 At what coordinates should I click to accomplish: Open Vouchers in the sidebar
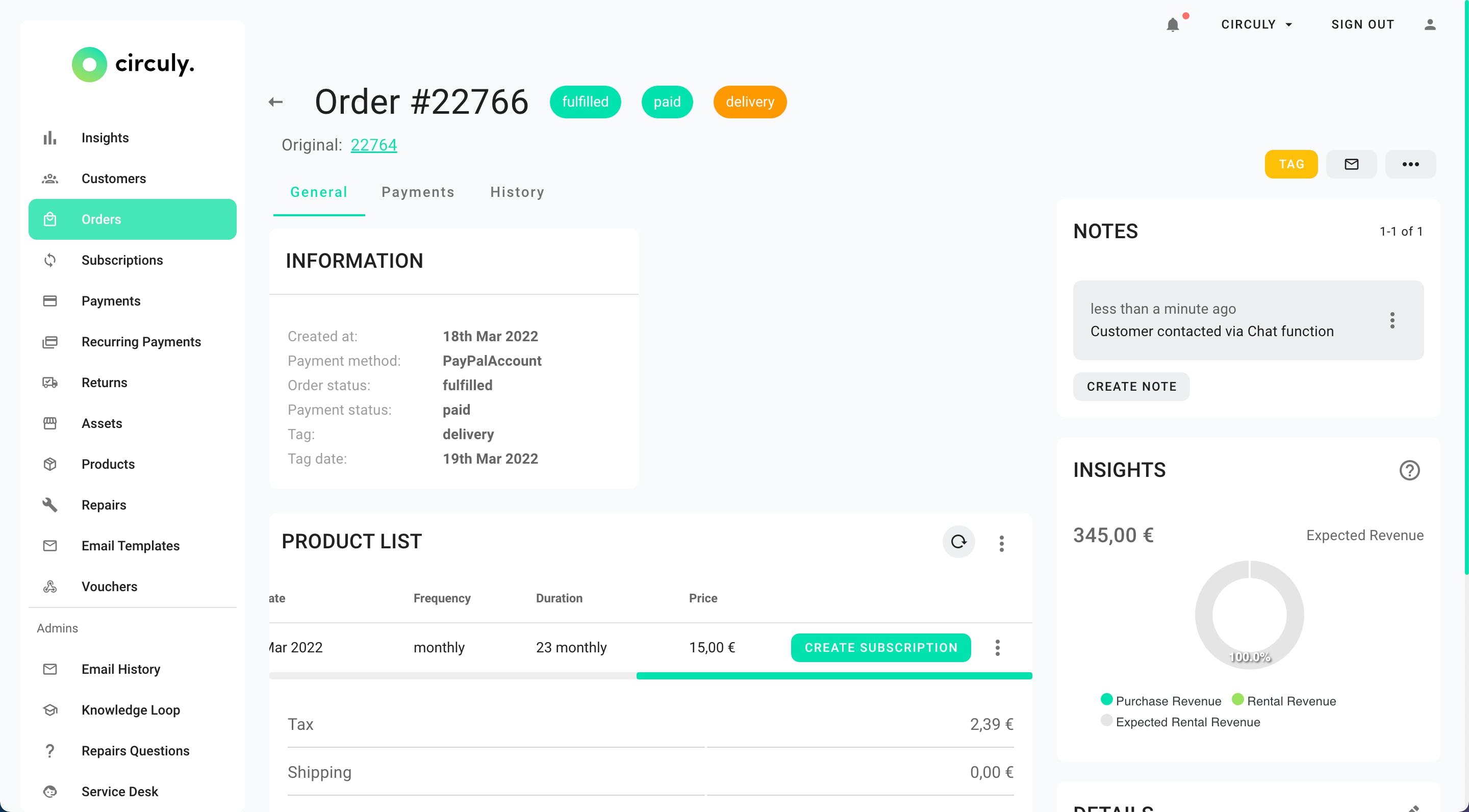pyautogui.click(x=132, y=586)
